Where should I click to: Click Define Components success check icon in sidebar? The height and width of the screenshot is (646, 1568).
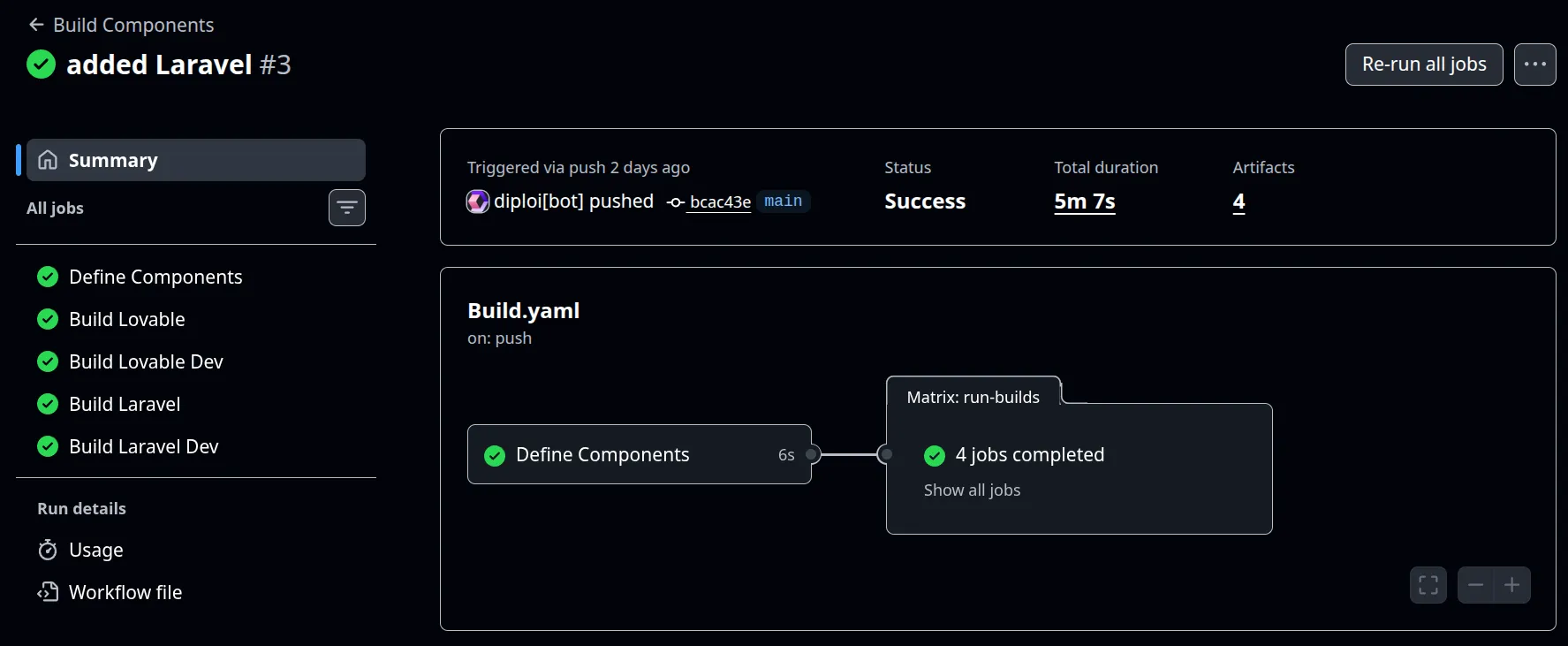tap(48, 277)
